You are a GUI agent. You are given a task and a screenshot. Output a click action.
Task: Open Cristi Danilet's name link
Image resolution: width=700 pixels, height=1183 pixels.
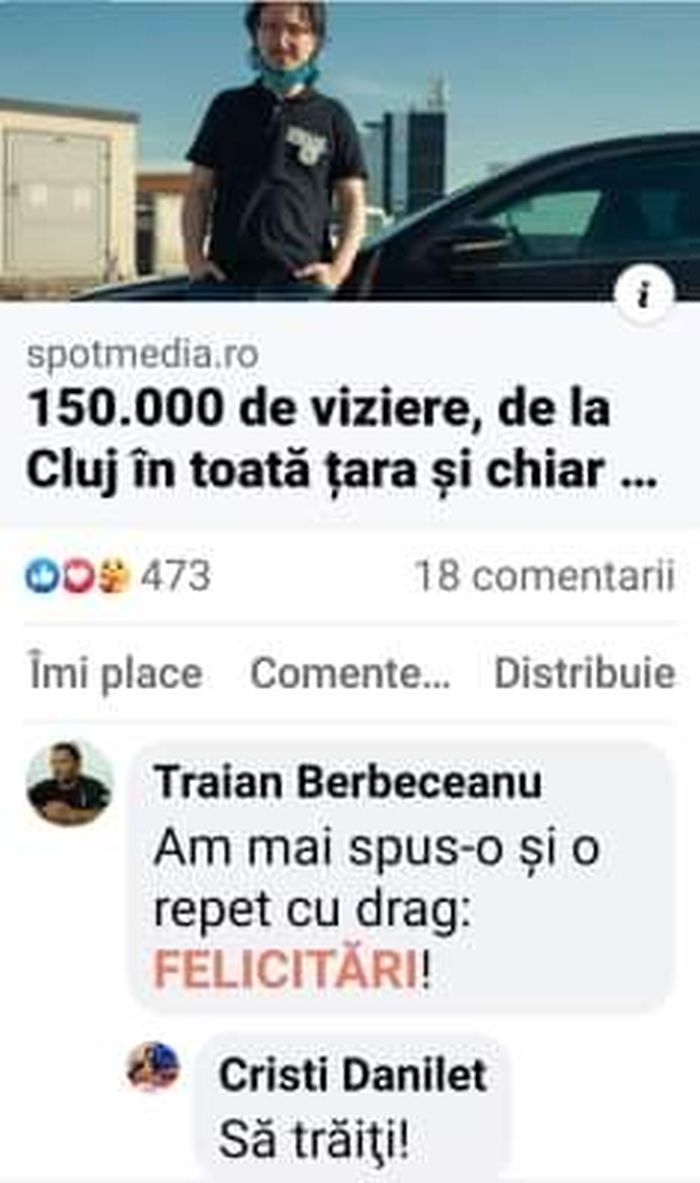click(x=352, y=1074)
